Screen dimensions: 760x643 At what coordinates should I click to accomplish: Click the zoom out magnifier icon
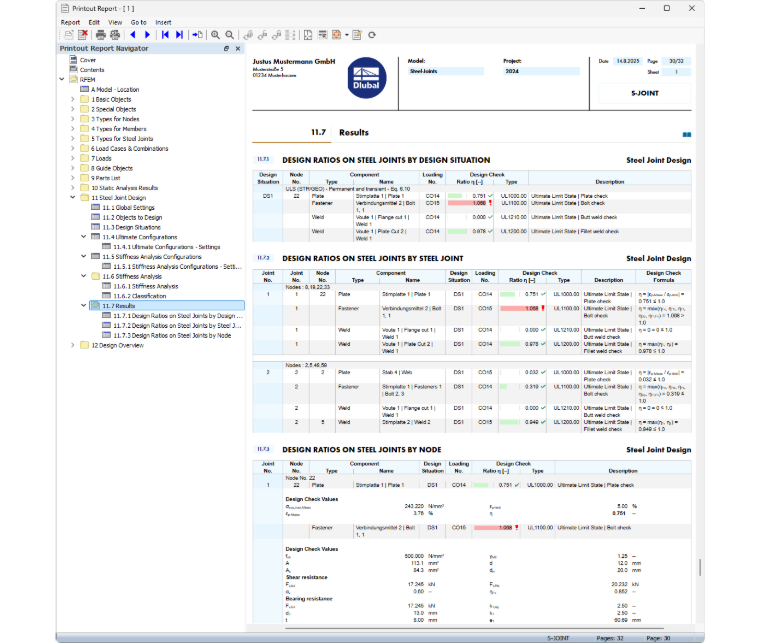click(x=230, y=35)
